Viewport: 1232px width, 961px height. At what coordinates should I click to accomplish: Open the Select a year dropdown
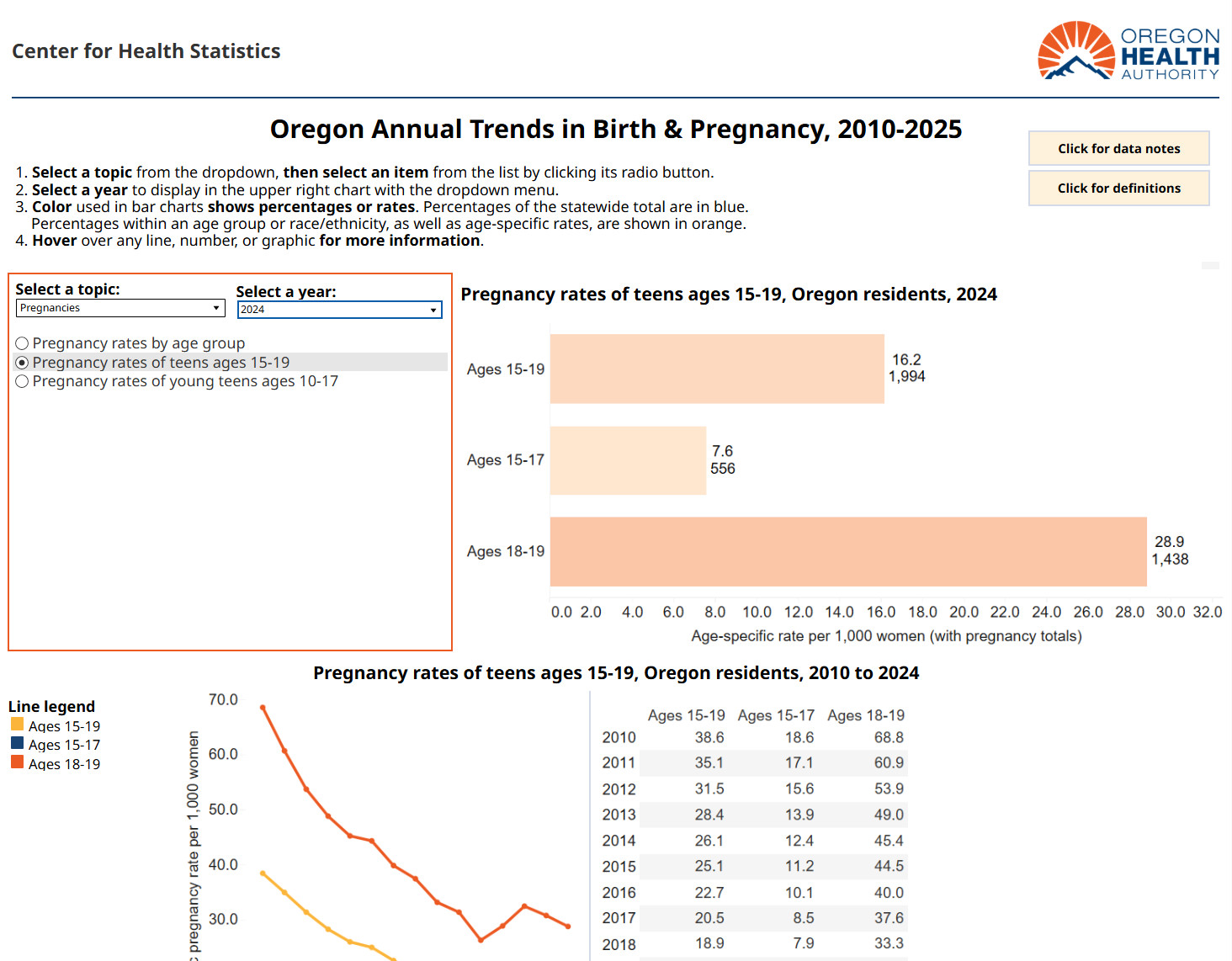pos(339,310)
